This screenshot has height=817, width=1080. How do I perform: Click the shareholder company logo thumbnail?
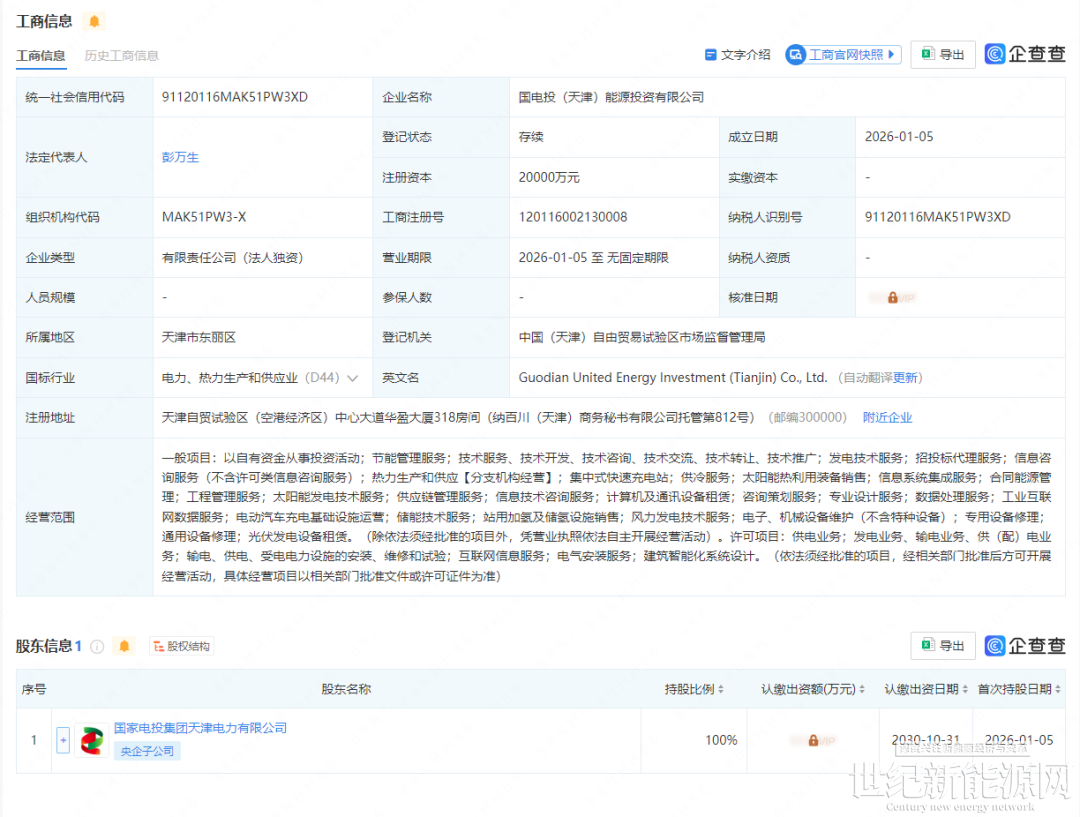pyautogui.click(x=92, y=740)
